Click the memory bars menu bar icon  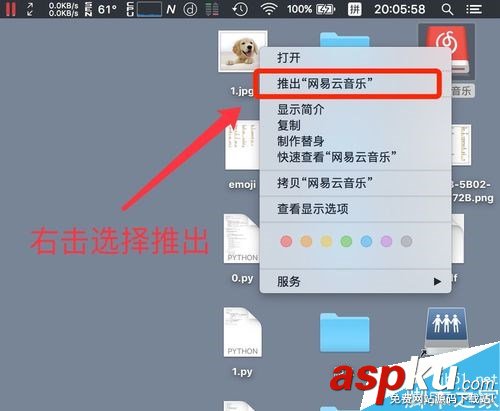[x=212, y=9]
